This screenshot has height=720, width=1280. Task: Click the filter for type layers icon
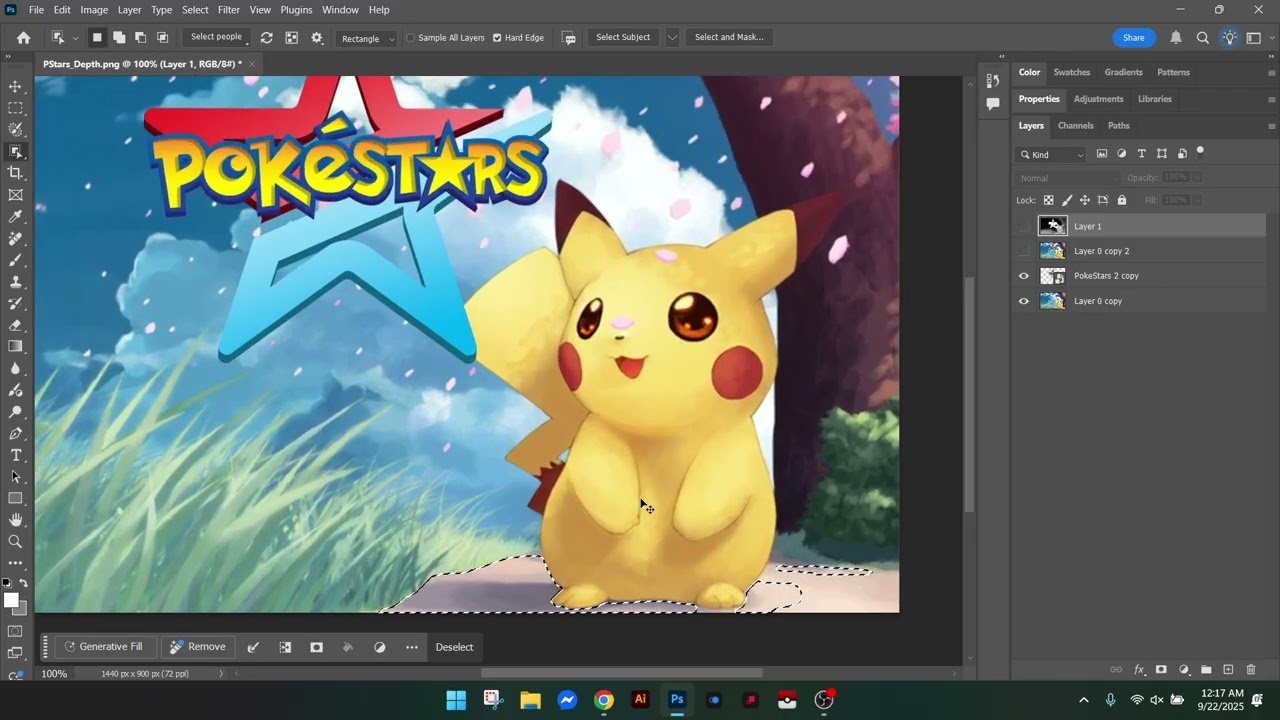[x=1141, y=154]
